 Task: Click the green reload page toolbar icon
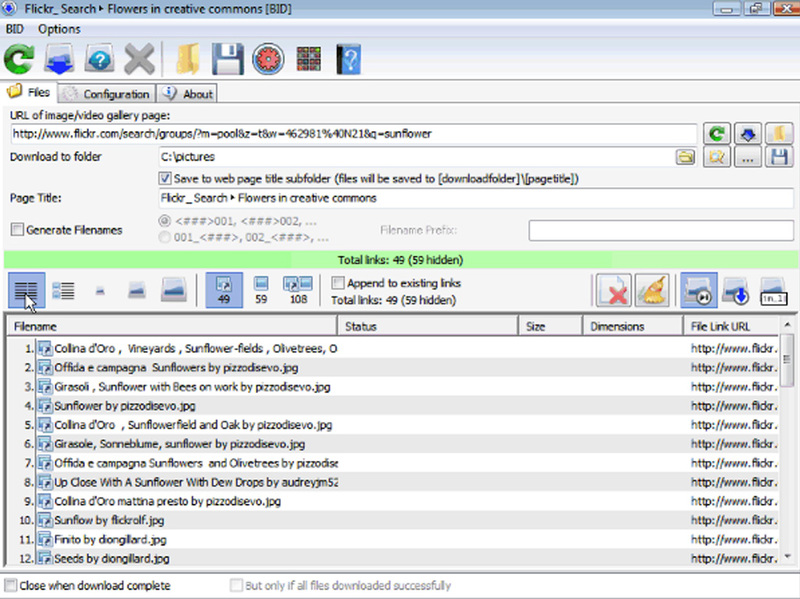click(19, 59)
